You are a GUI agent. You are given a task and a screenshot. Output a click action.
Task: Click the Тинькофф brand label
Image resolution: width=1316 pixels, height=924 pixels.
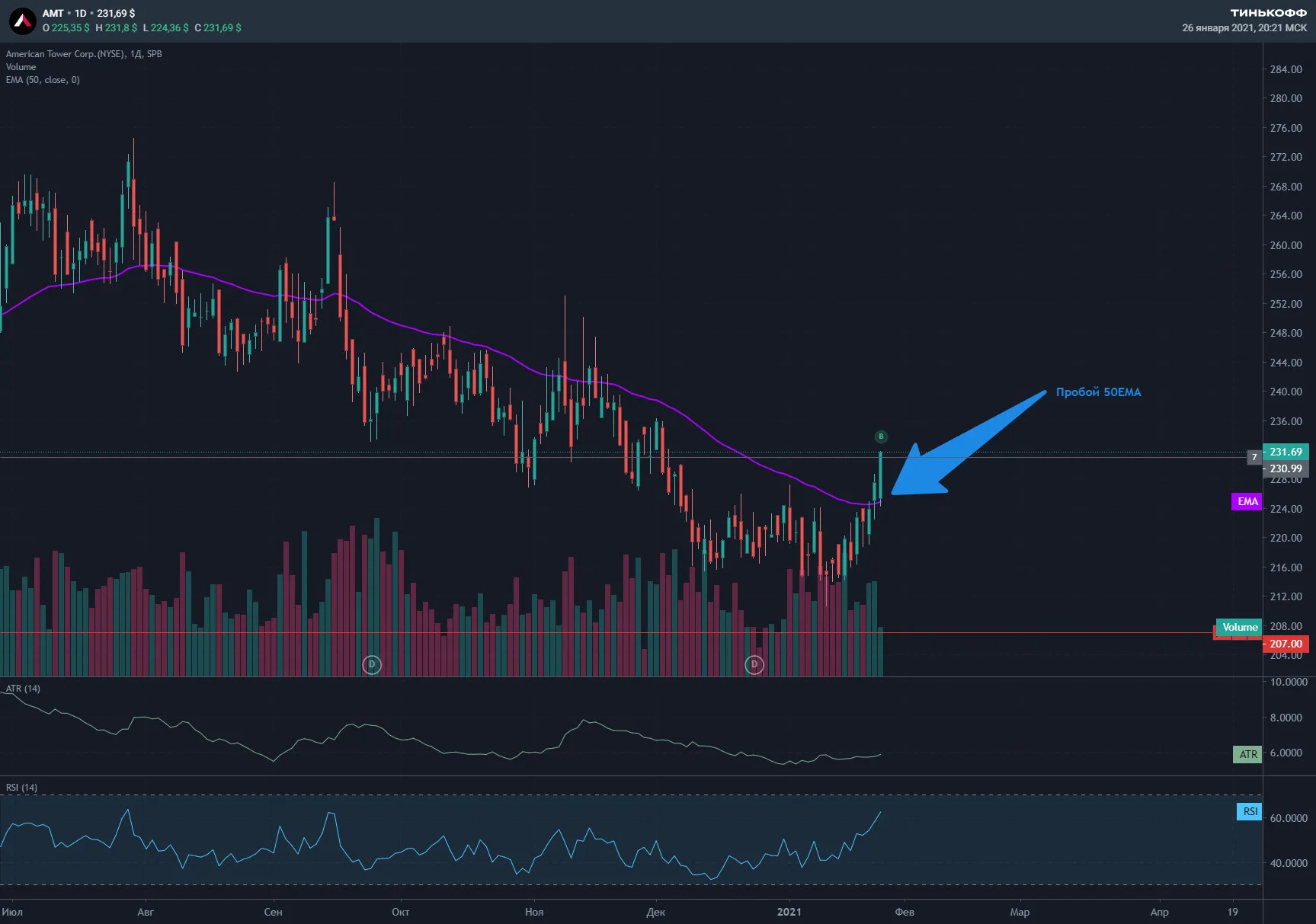tap(1269, 13)
